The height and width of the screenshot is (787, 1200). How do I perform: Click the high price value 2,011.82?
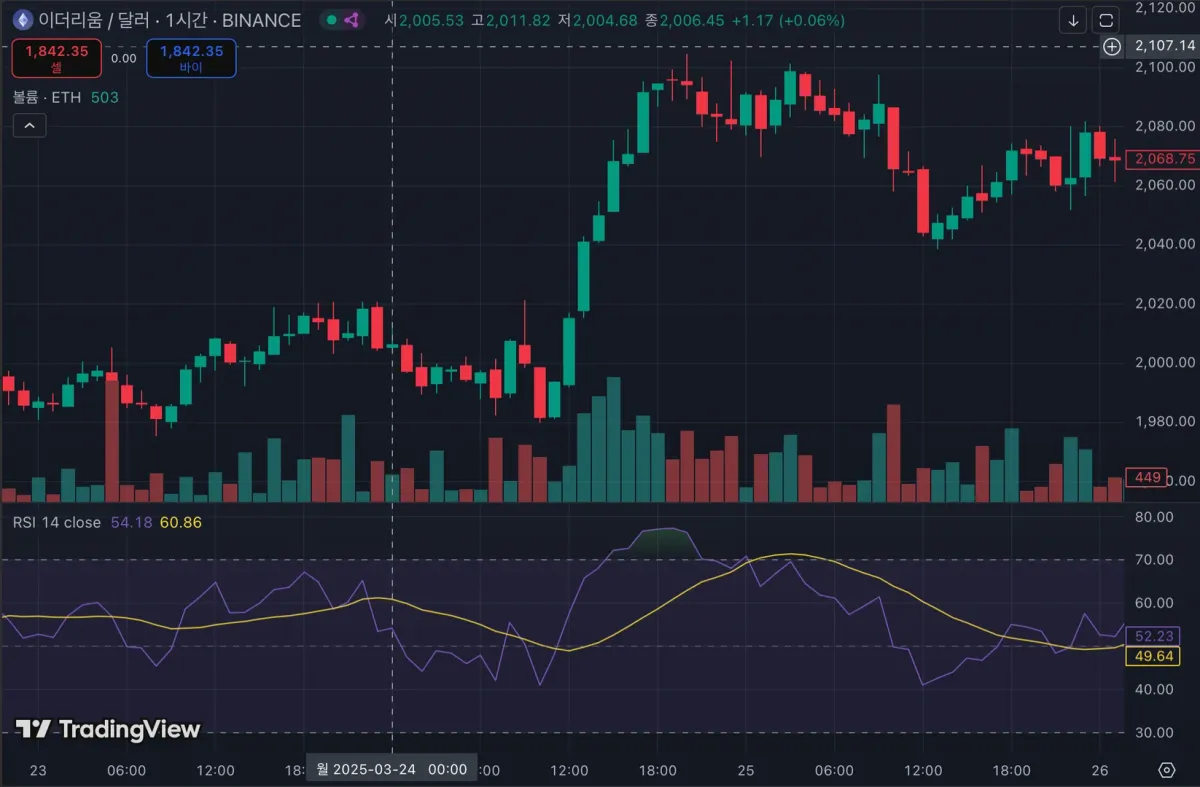click(x=518, y=20)
